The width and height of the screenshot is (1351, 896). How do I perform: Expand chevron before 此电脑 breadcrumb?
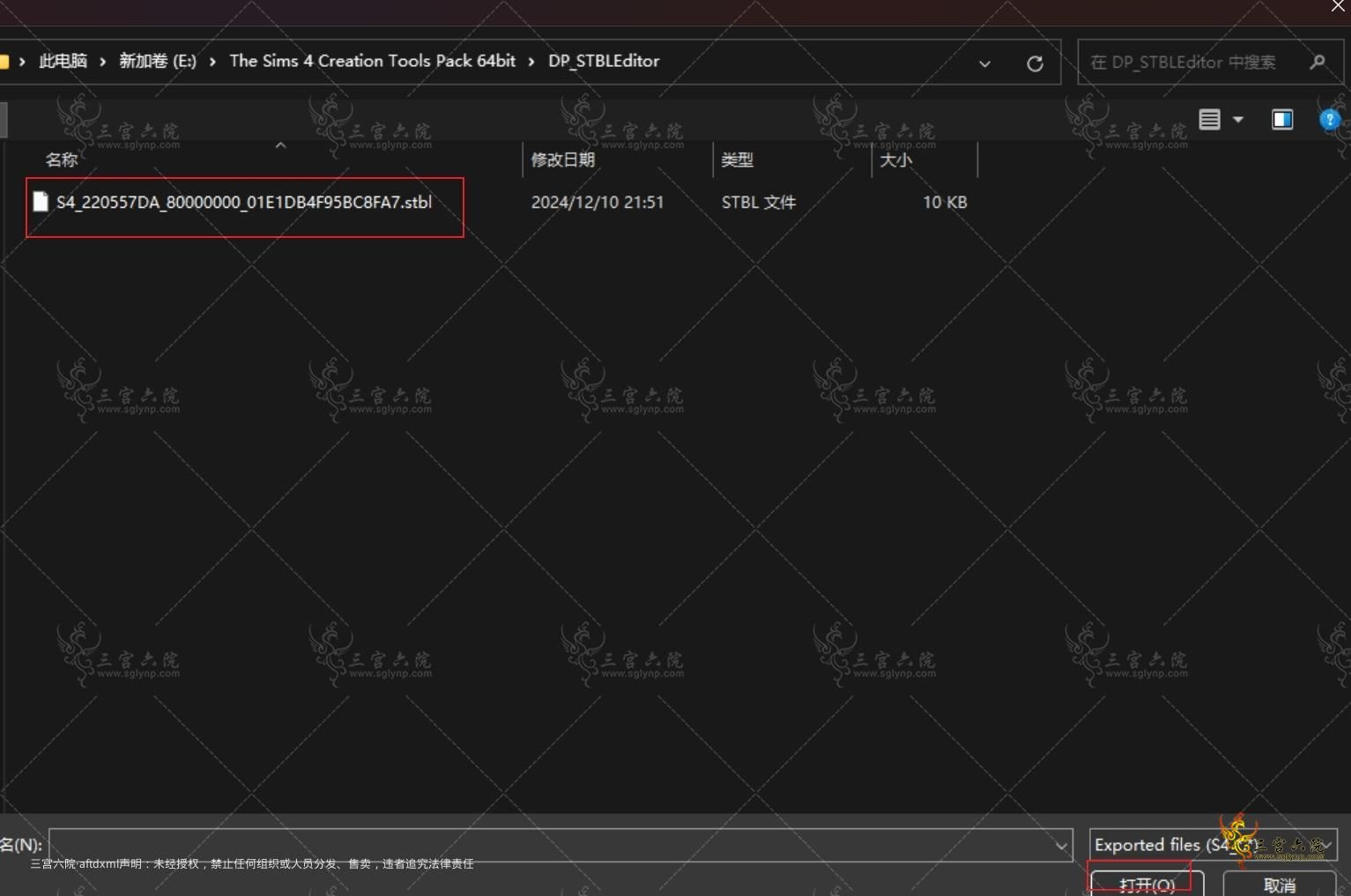point(22,62)
